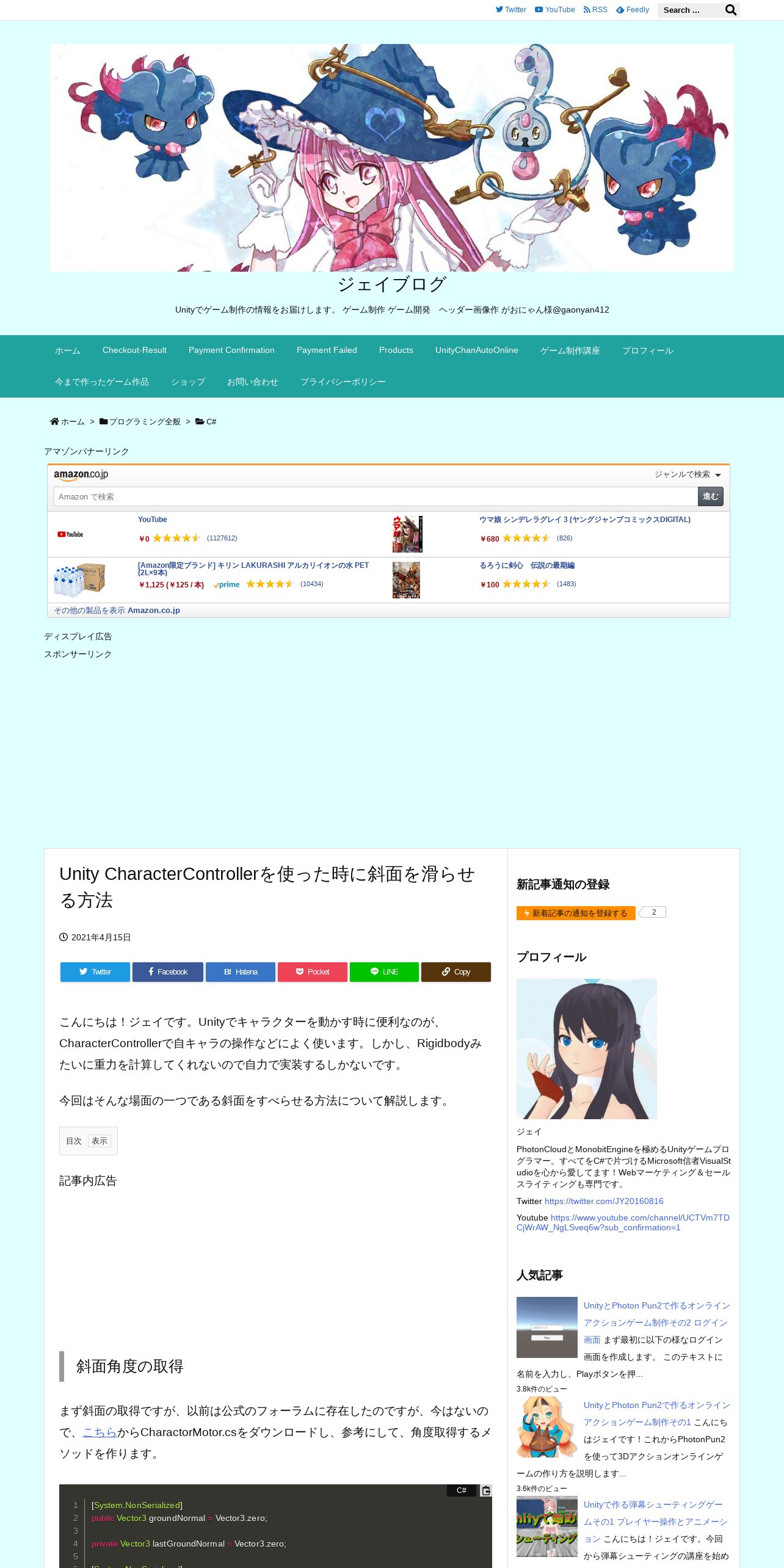Click the 弾幕シューティング article thumbnail
Viewport: 784px width, 1568px height.
tap(547, 1526)
